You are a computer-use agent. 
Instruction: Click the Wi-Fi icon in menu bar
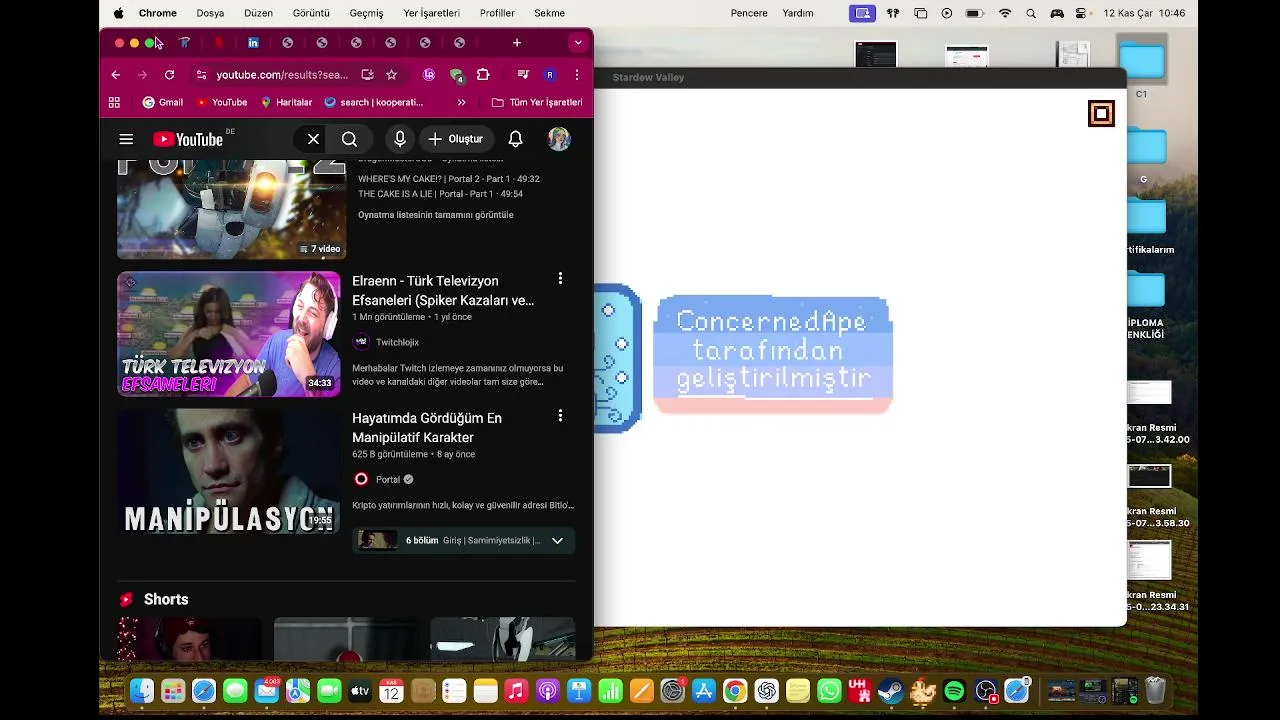1005,13
